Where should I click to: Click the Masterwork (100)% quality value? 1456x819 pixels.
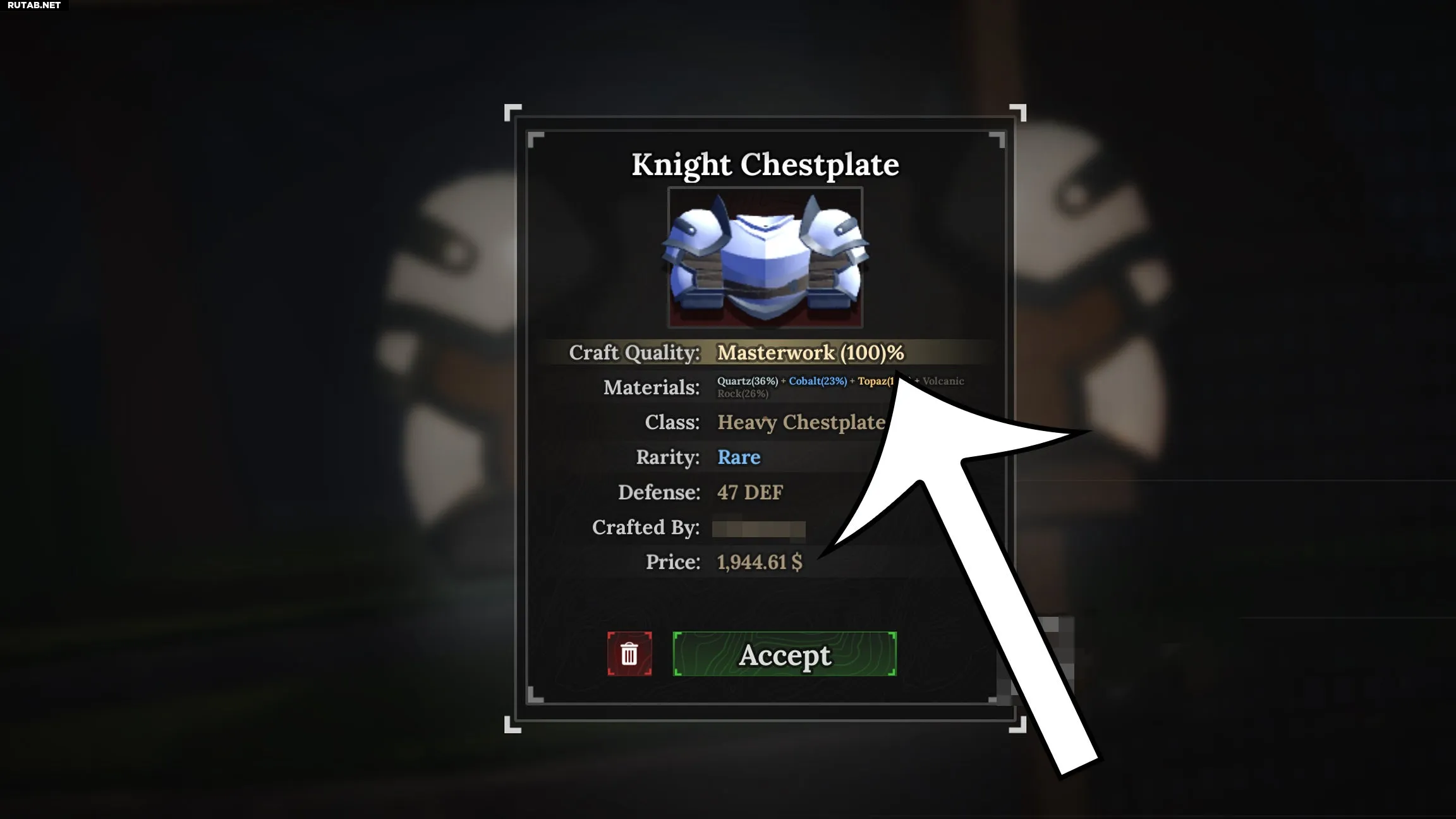[810, 353]
